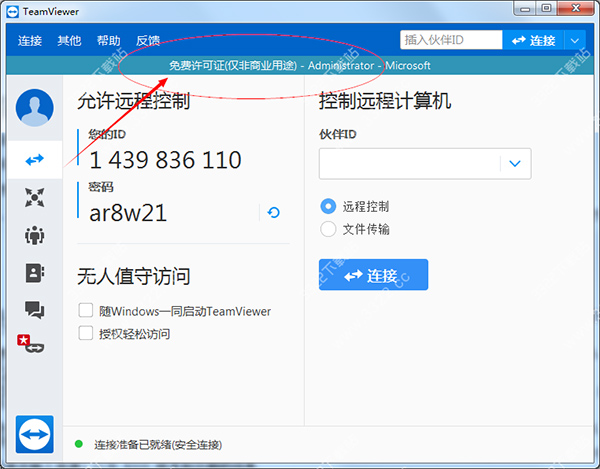The image size is (600, 469).
Task: Minimize the TeamViewer window
Action: pyautogui.click(x=525, y=8)
